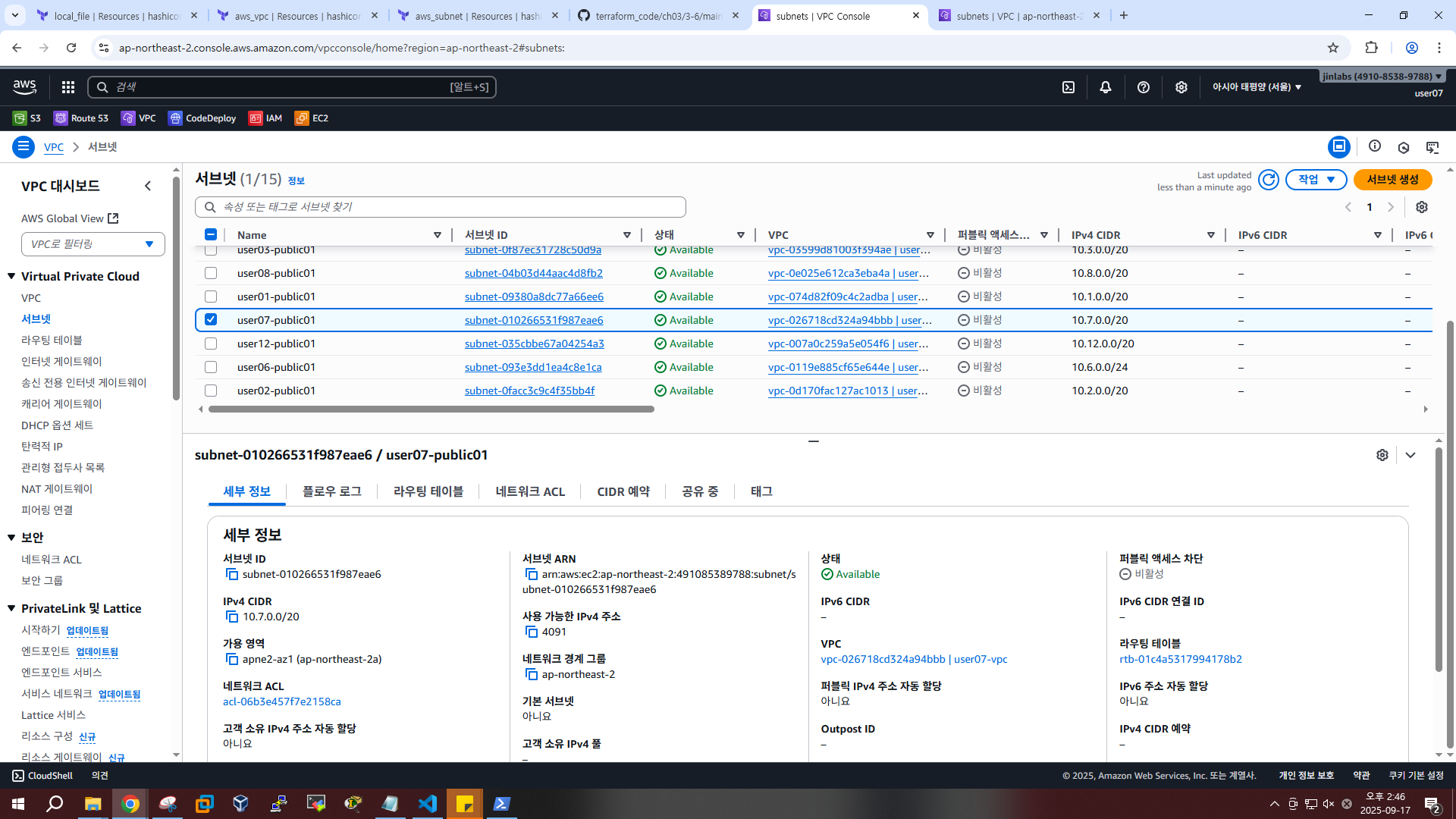Open the CloudShell terminal icon in header
The image size is (1456, 819).
(1068, 87)
